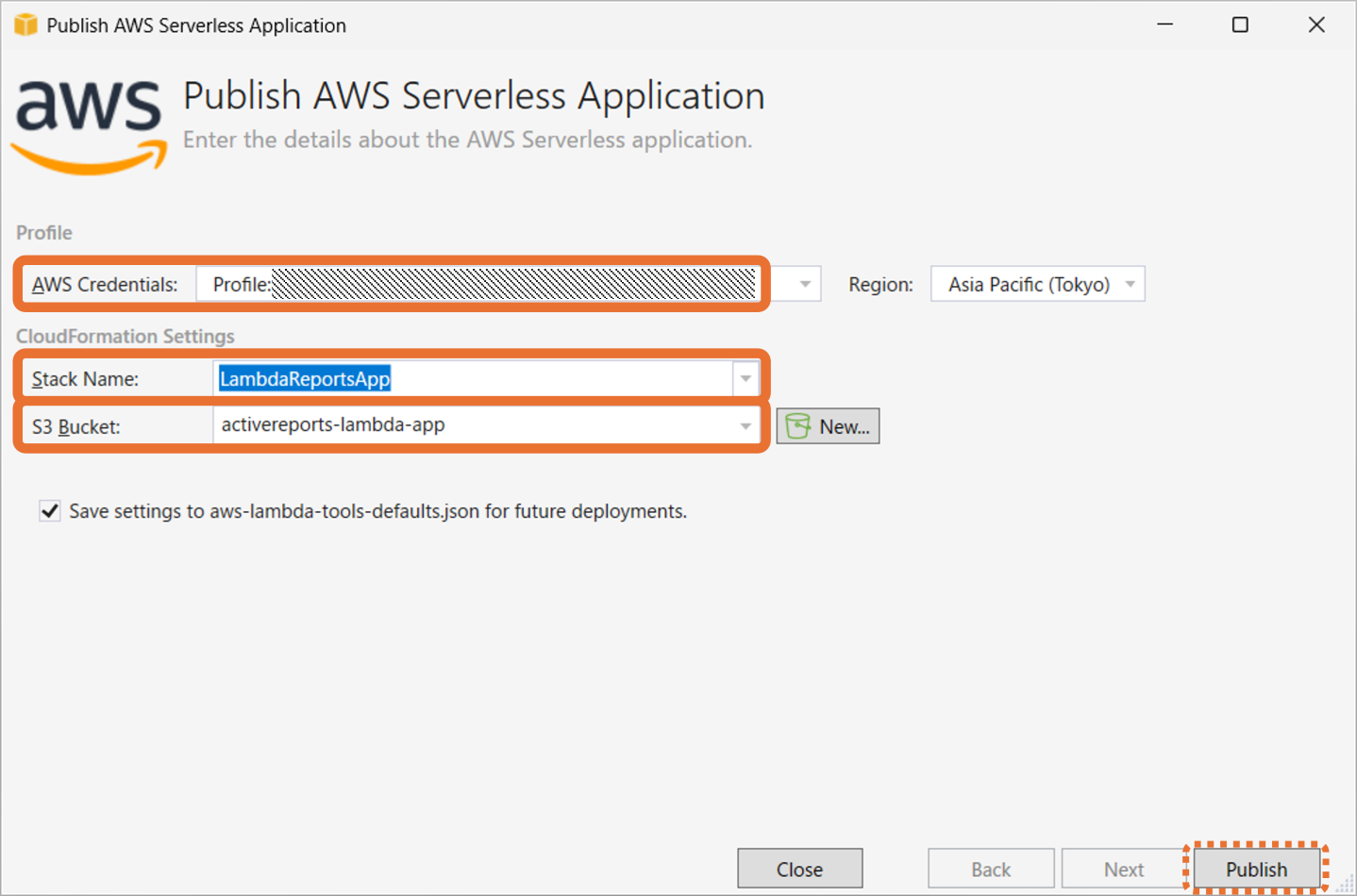
Task: Click the Close button at the bottom
Action: (799, 869)
